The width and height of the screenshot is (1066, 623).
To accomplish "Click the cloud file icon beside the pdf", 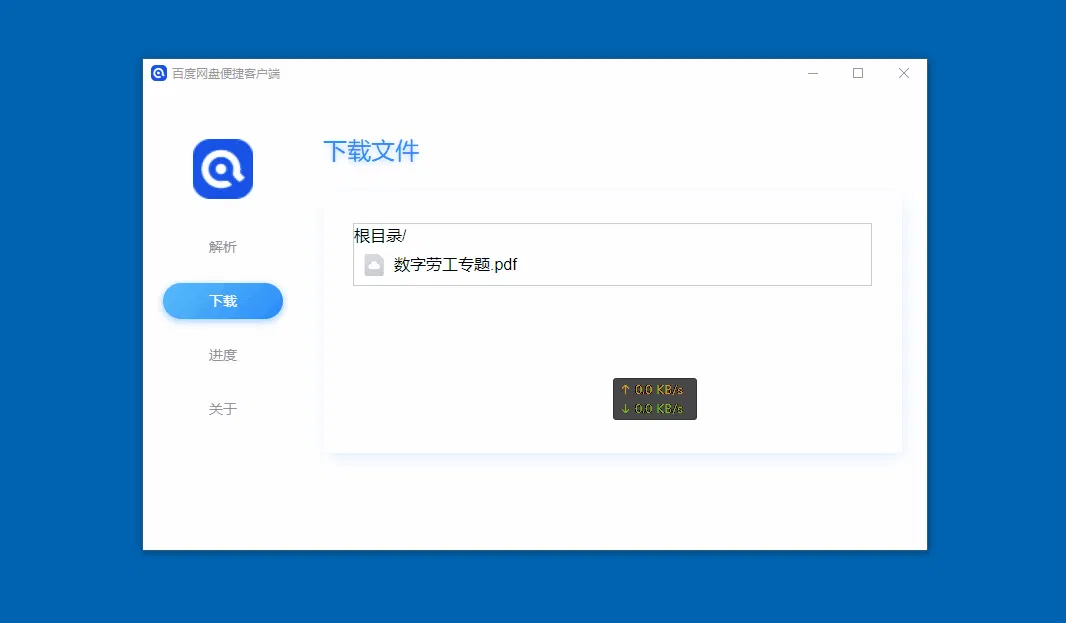I will click(374, 264).
